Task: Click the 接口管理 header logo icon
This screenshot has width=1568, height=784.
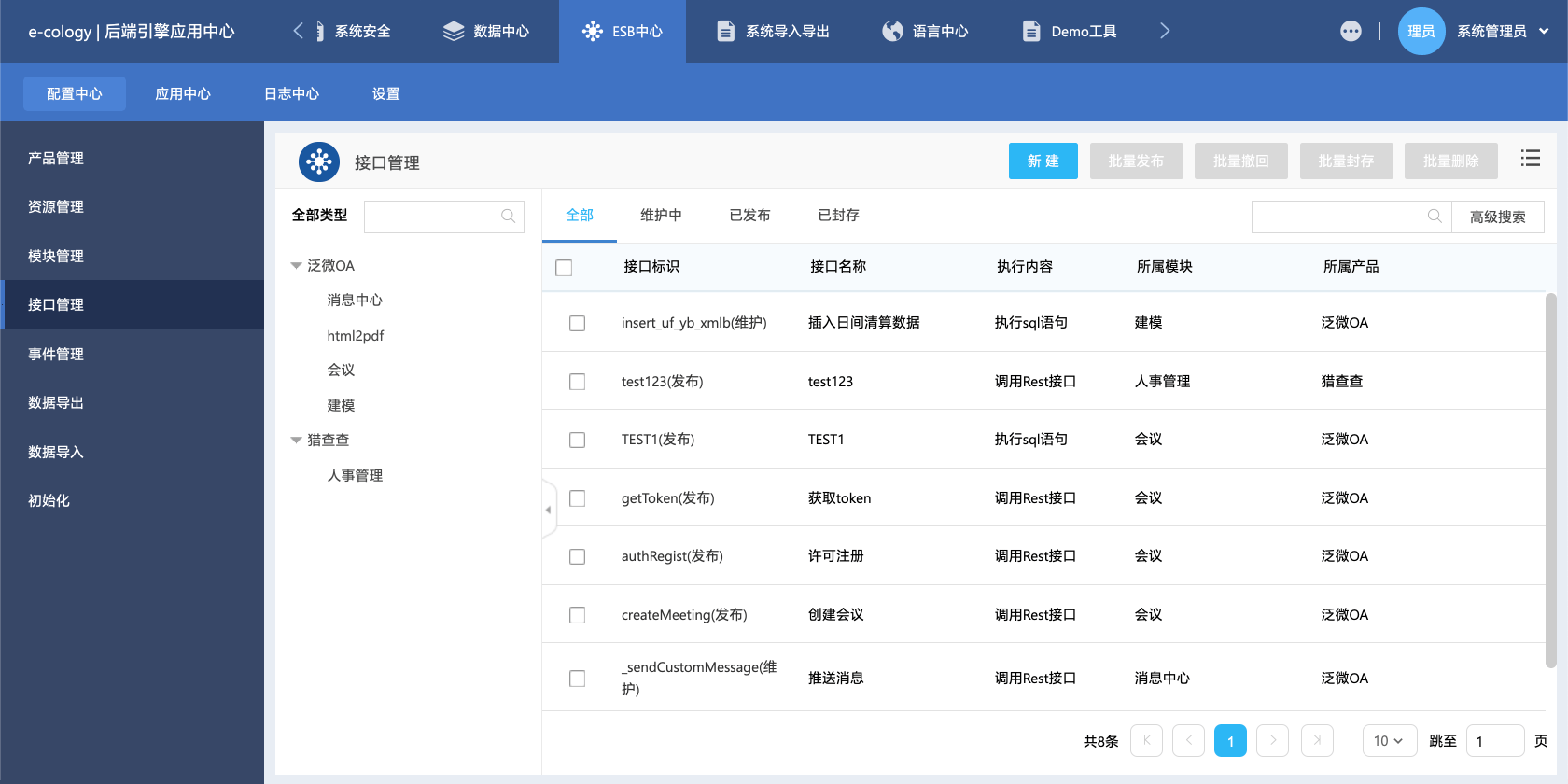Action: [x=319, y=162]
